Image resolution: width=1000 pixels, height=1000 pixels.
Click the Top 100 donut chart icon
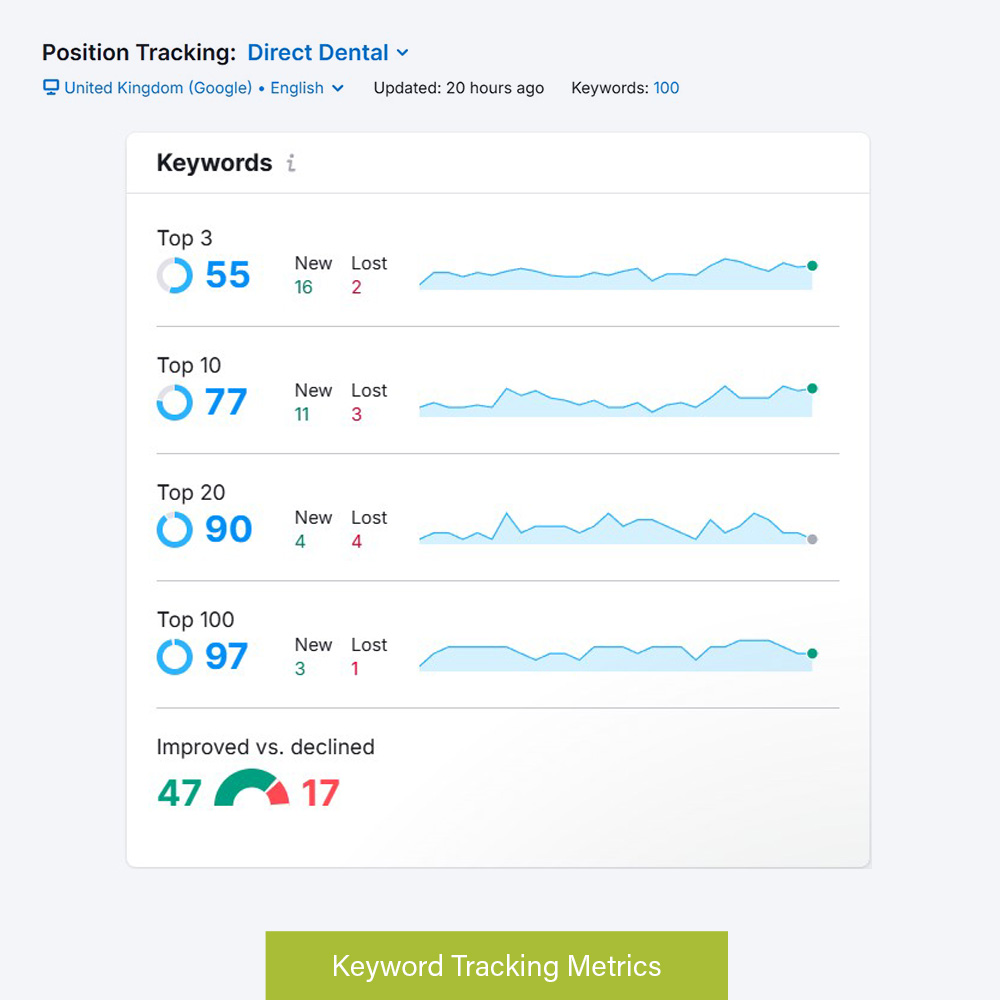click(x=175, y=656)
